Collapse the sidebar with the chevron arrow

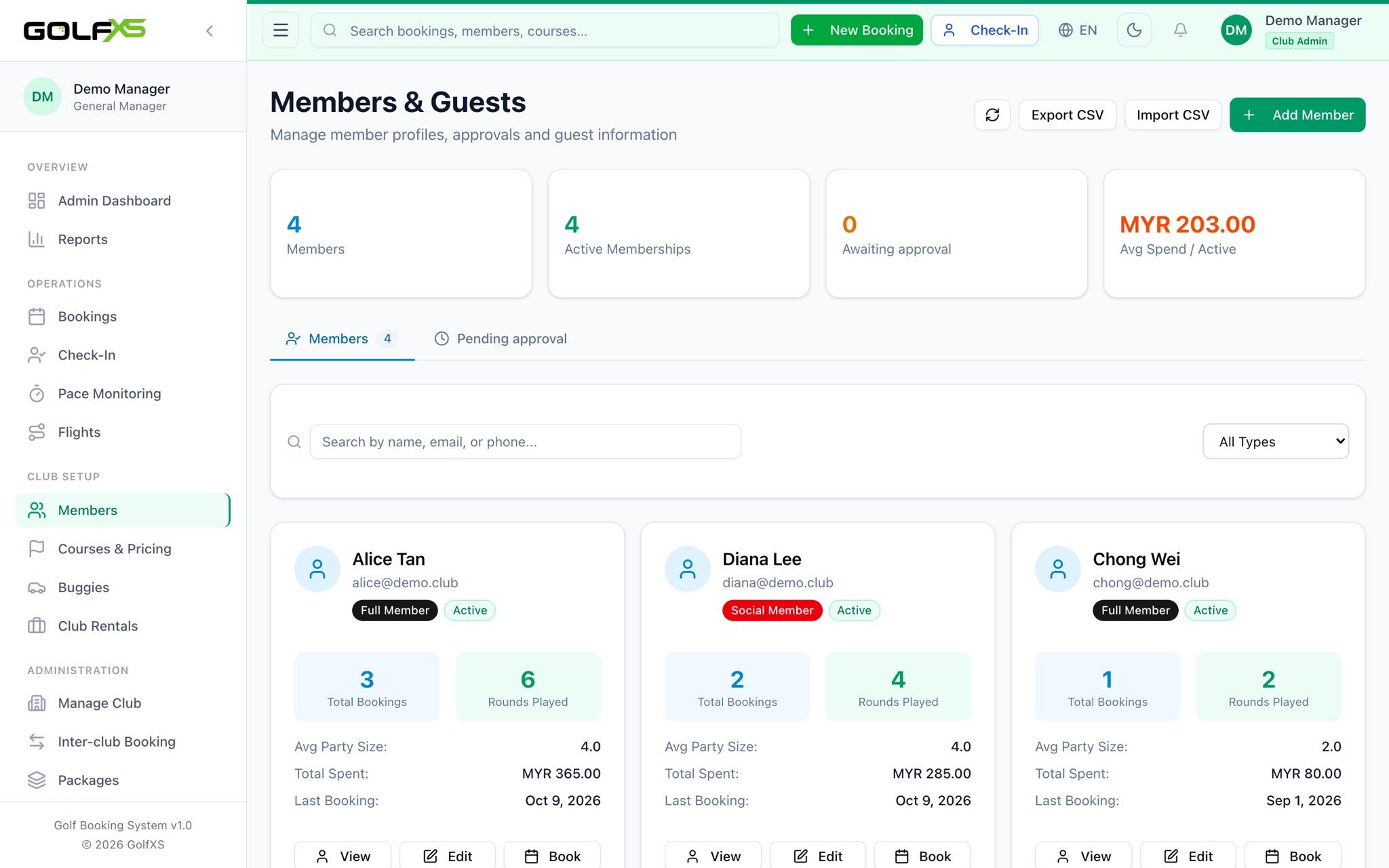(x=210, y=31)
